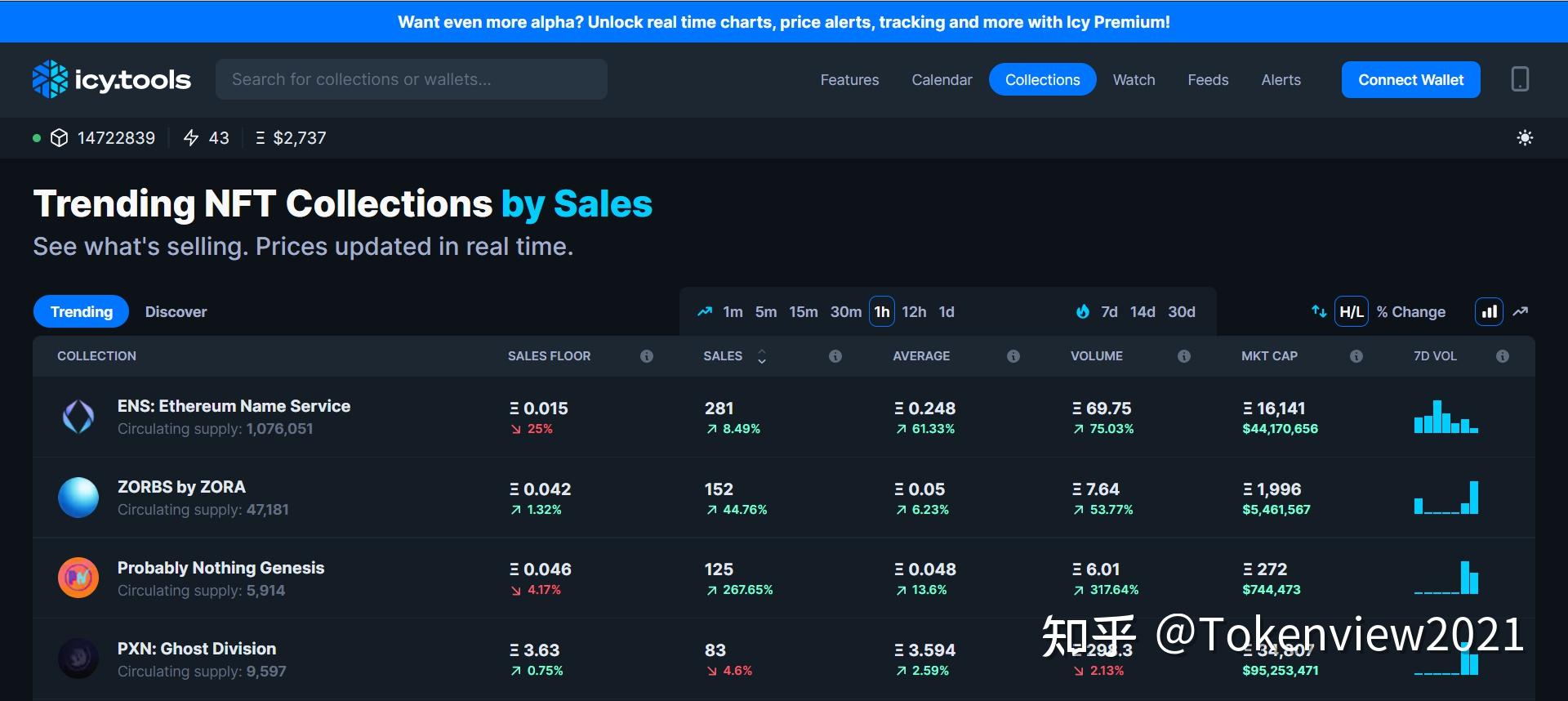Open the mobile device icon in header

point(1520,79)
